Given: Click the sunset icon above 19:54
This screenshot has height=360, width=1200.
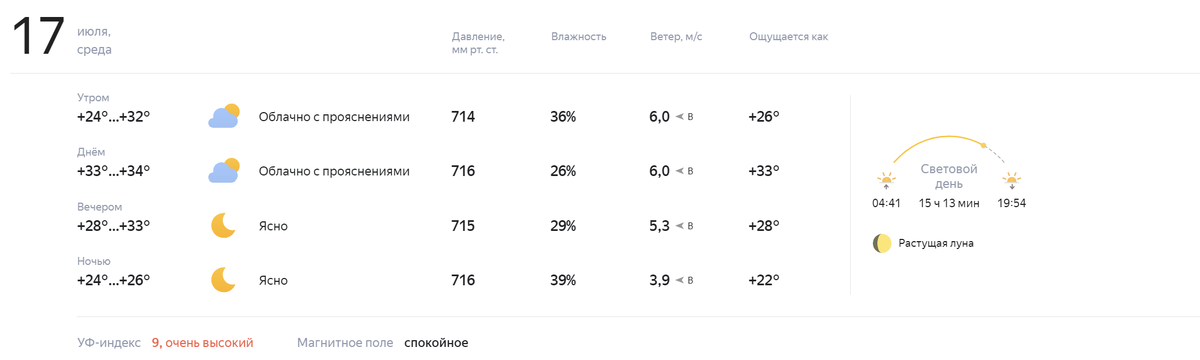Looking at the screenshot, I should tap(1012, 181).
